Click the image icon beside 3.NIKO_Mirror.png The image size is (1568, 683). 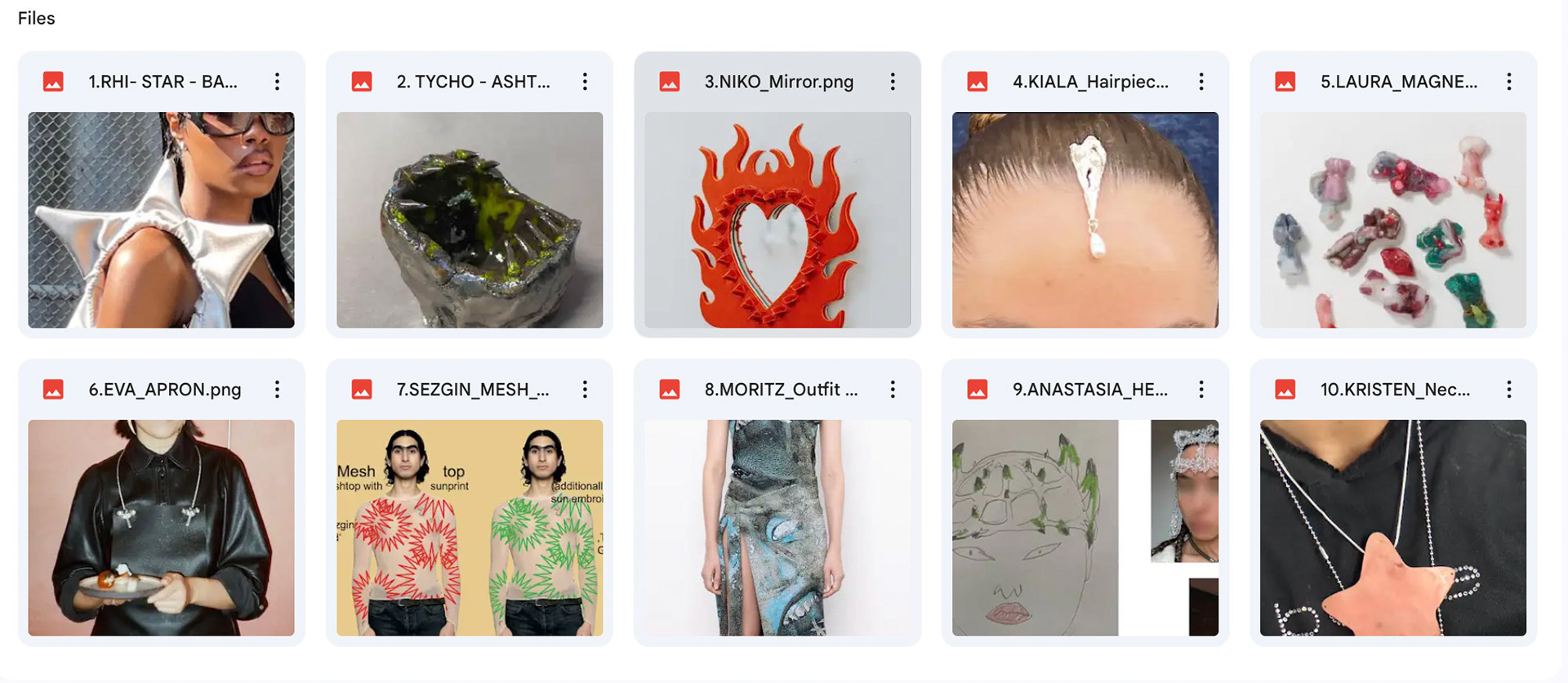click(670, 82)
